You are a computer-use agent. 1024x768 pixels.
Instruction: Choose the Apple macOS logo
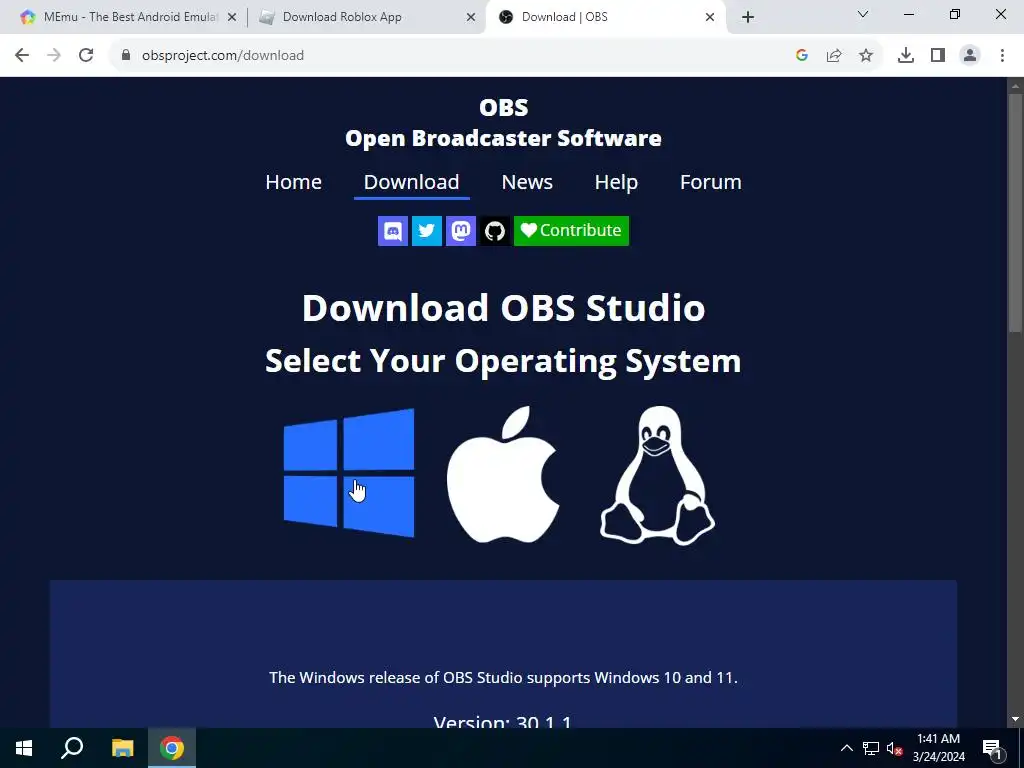pyautogui.click(x=503, y=474)
